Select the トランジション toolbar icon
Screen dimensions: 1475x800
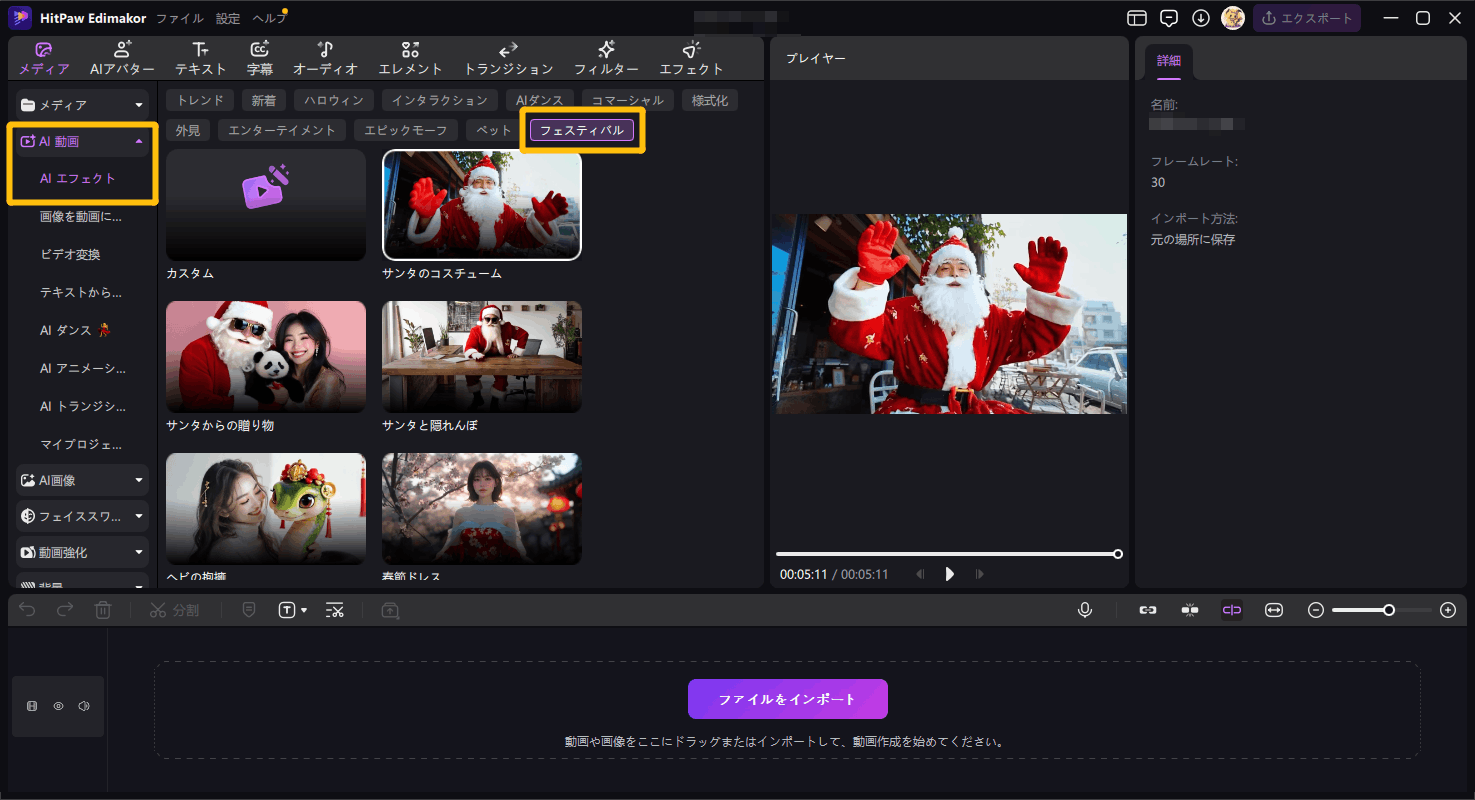508,58
